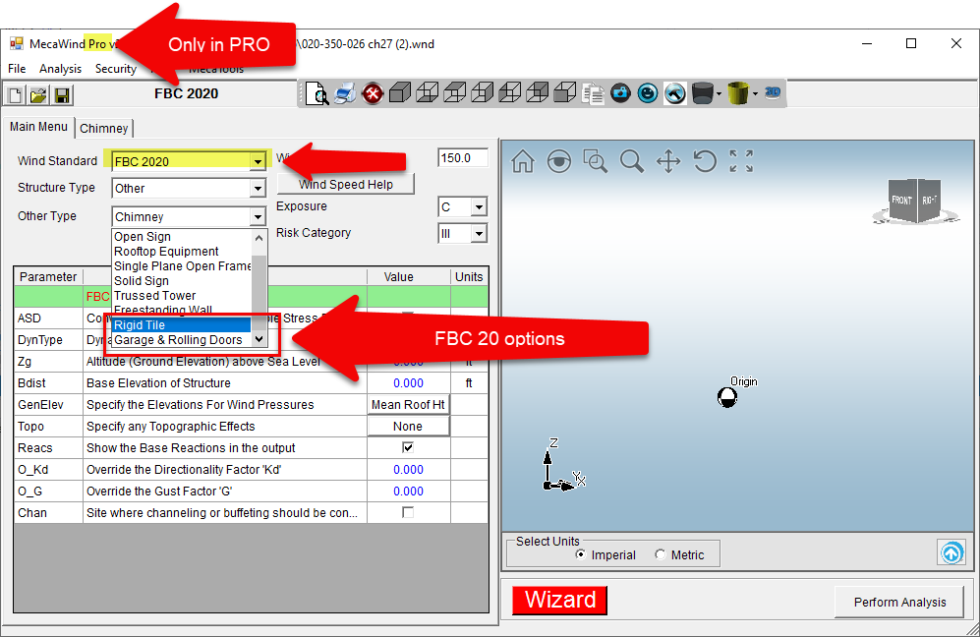
Task: Save the project with the floppy disk icon
Action: pos(62,95)
